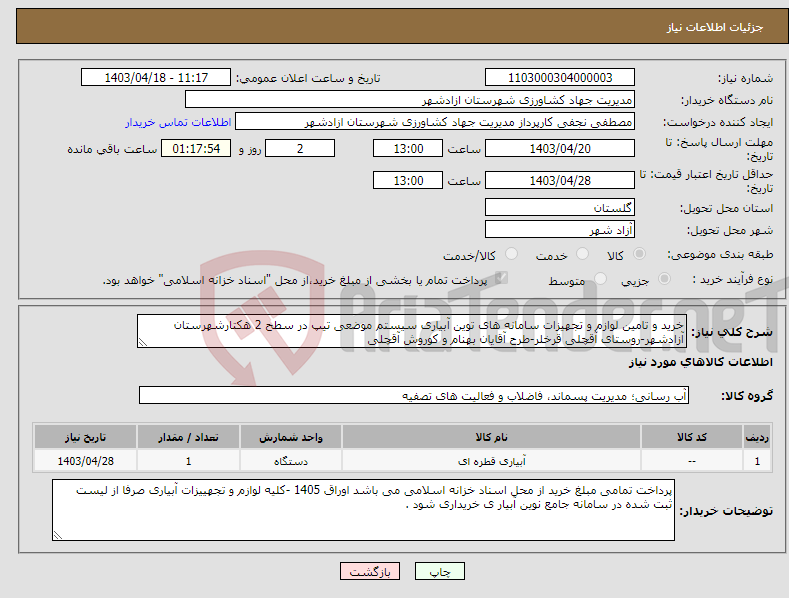This screenshot has height=598, width=789.
Task: Click the طبقه بندی موضوعی label
Action: point(720,254)
